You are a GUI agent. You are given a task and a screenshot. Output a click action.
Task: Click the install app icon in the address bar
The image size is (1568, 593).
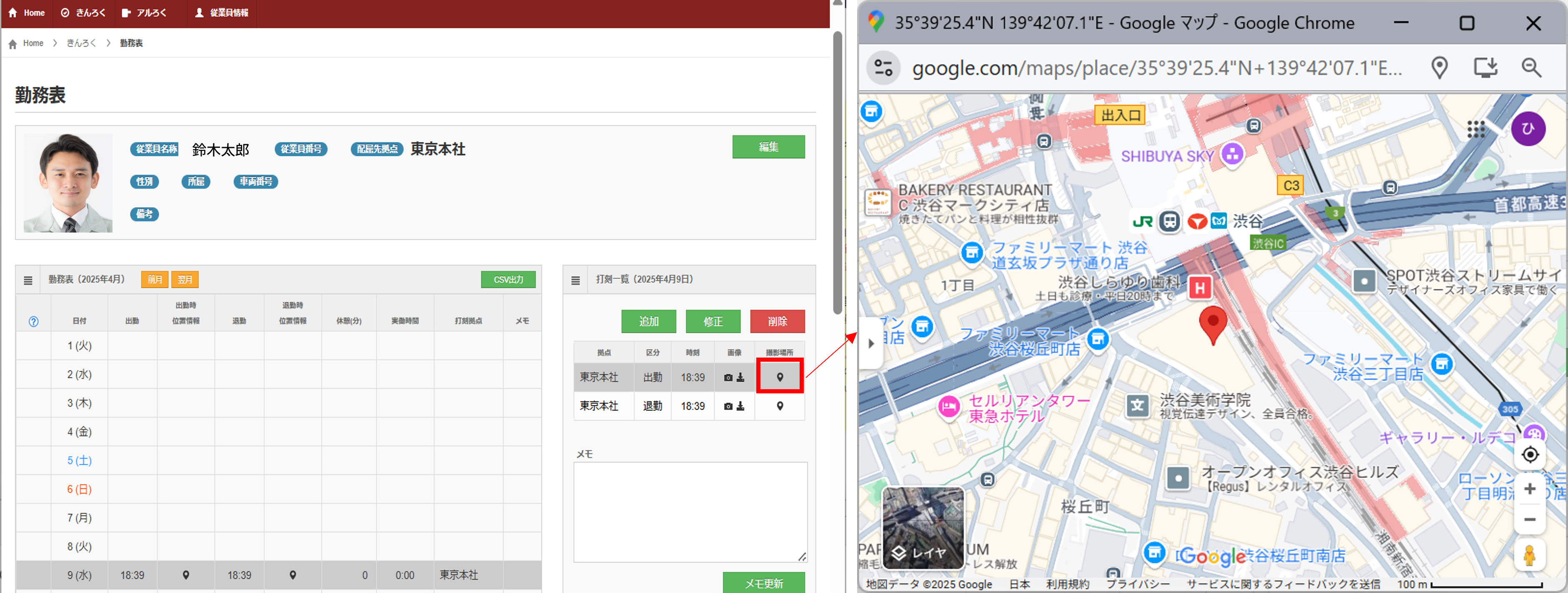[1485, 68]
